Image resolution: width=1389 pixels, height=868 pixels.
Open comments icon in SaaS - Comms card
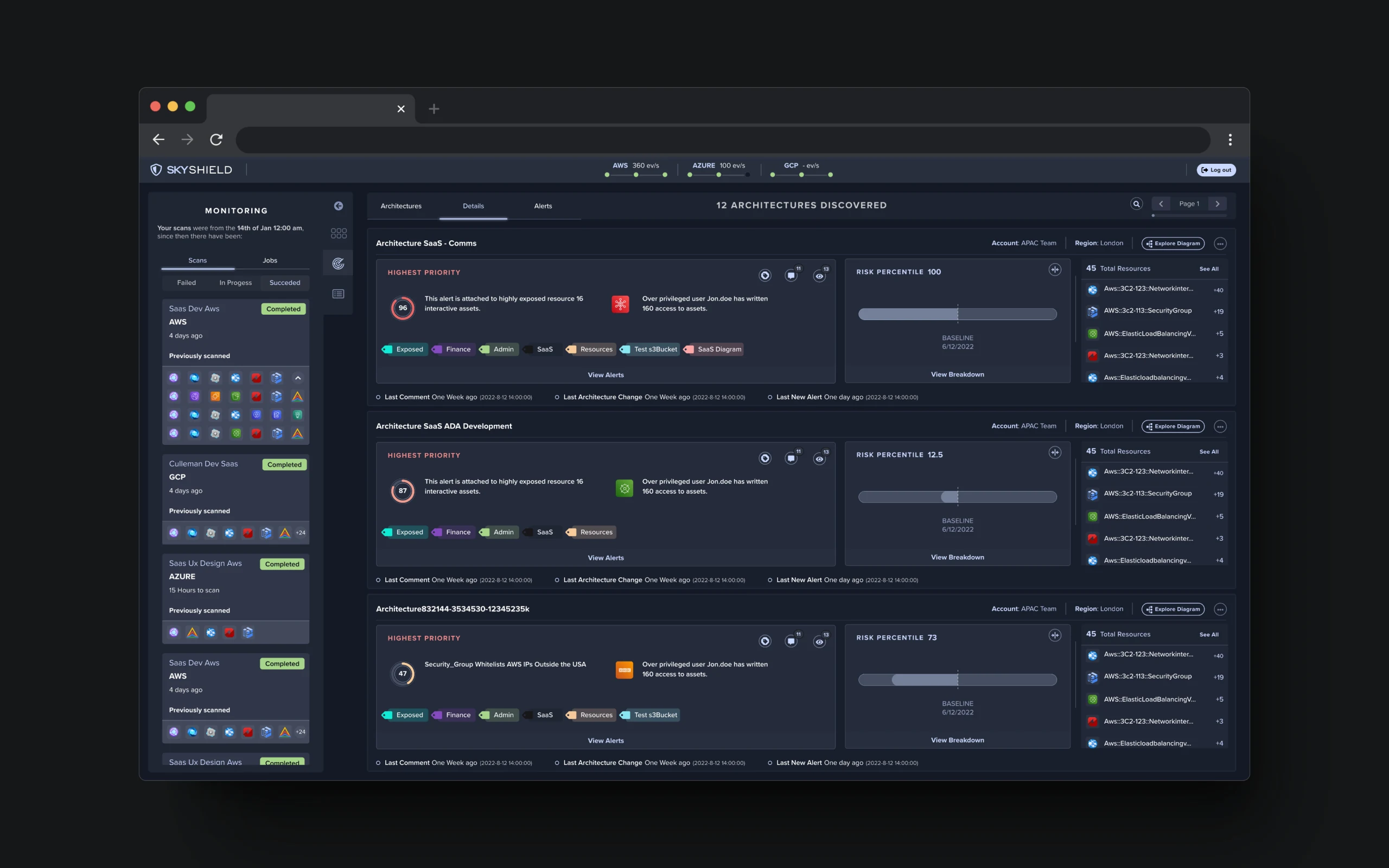tap(792, 276)
